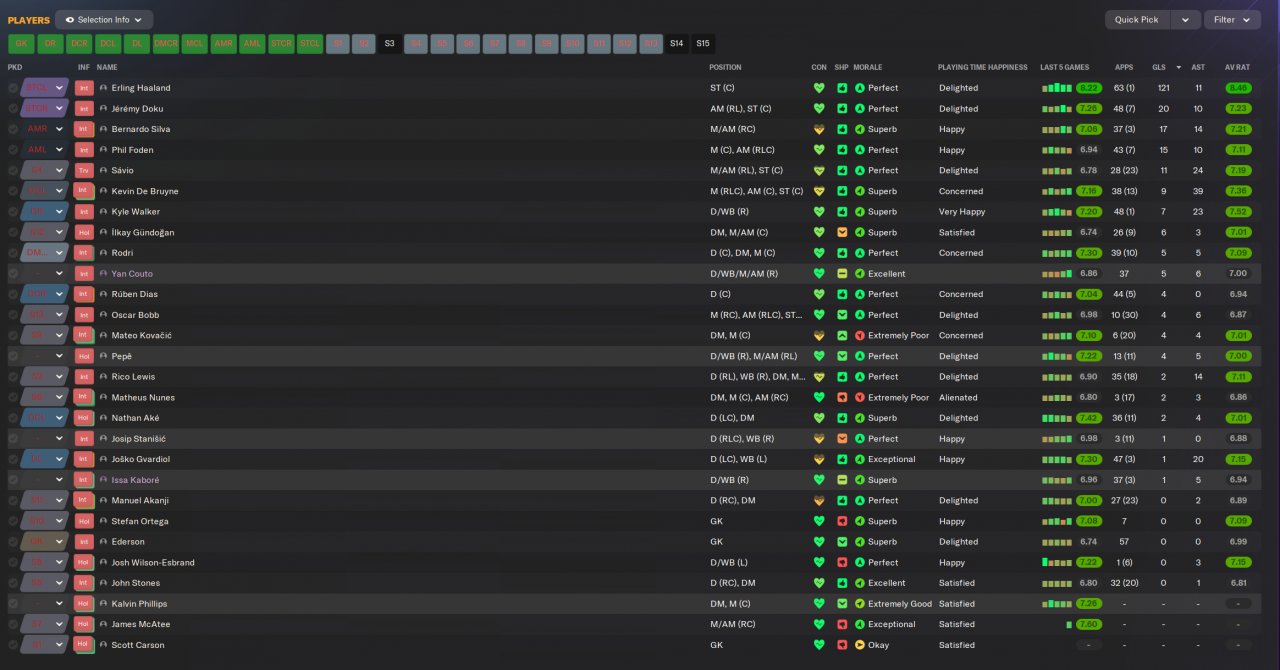Click Stefan Ortega's red sharpness icon
This screenshot has width=1280, height=670.
point(842,521)
